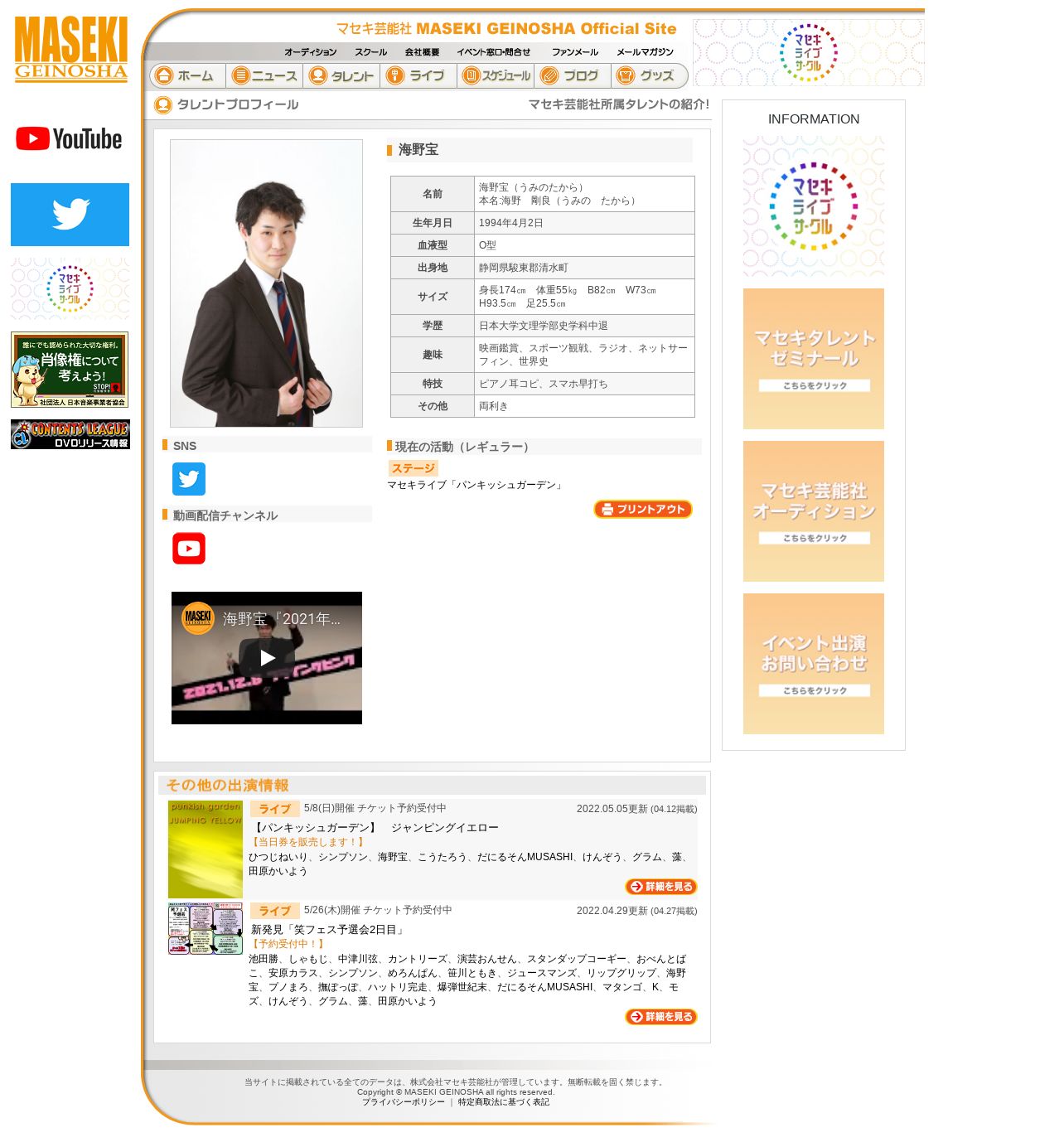The width and height of the screenshot is (1064, 1142).
Task: Click the 日本大学文理学部史学科中退 cell
Action: tap(584, 326)
